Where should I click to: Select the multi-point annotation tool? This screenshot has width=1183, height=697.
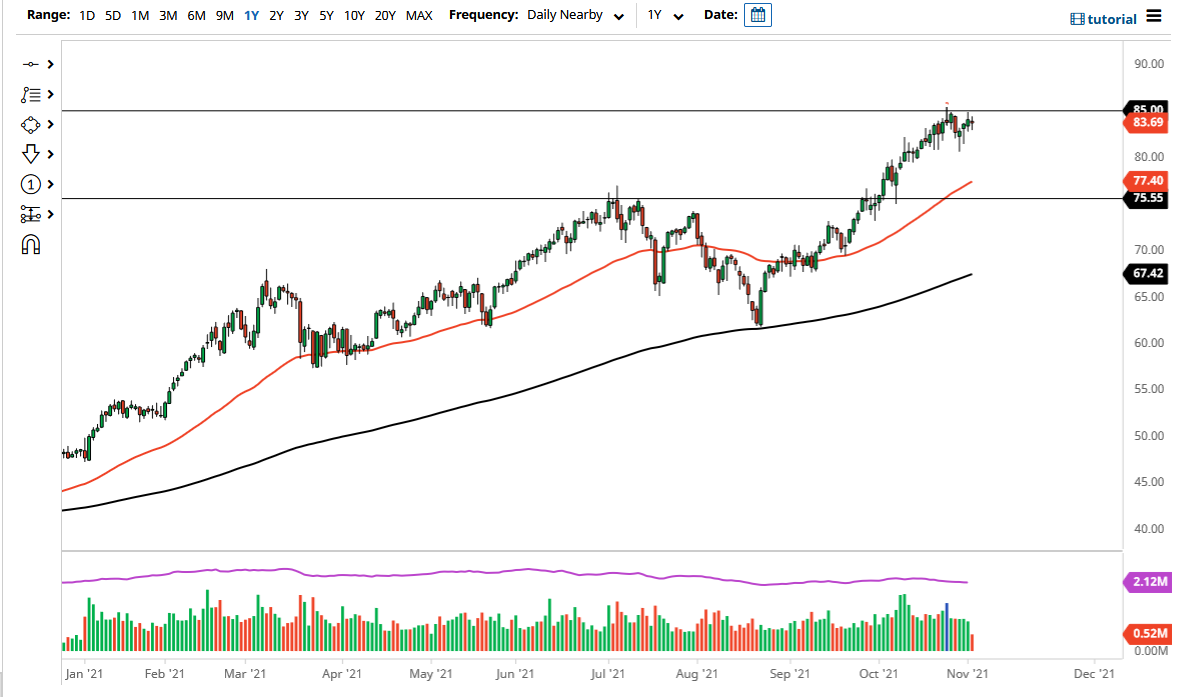(x=31, y=94)
